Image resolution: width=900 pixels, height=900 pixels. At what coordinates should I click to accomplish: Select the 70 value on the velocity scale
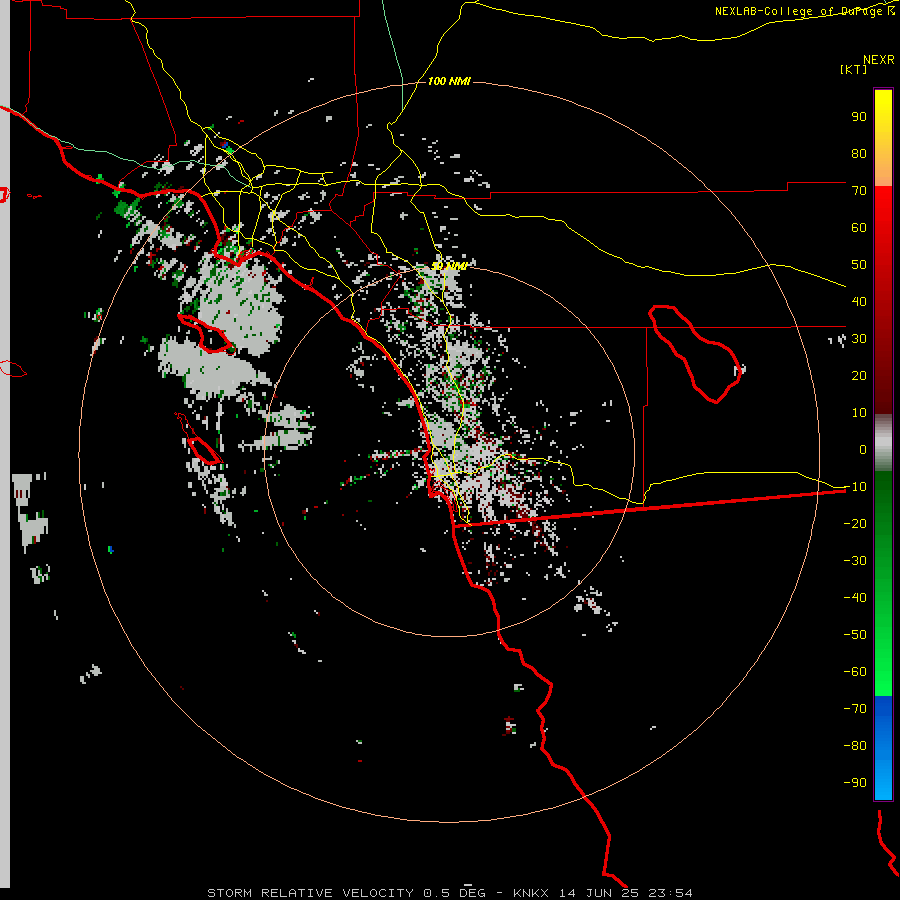point(859,191)
